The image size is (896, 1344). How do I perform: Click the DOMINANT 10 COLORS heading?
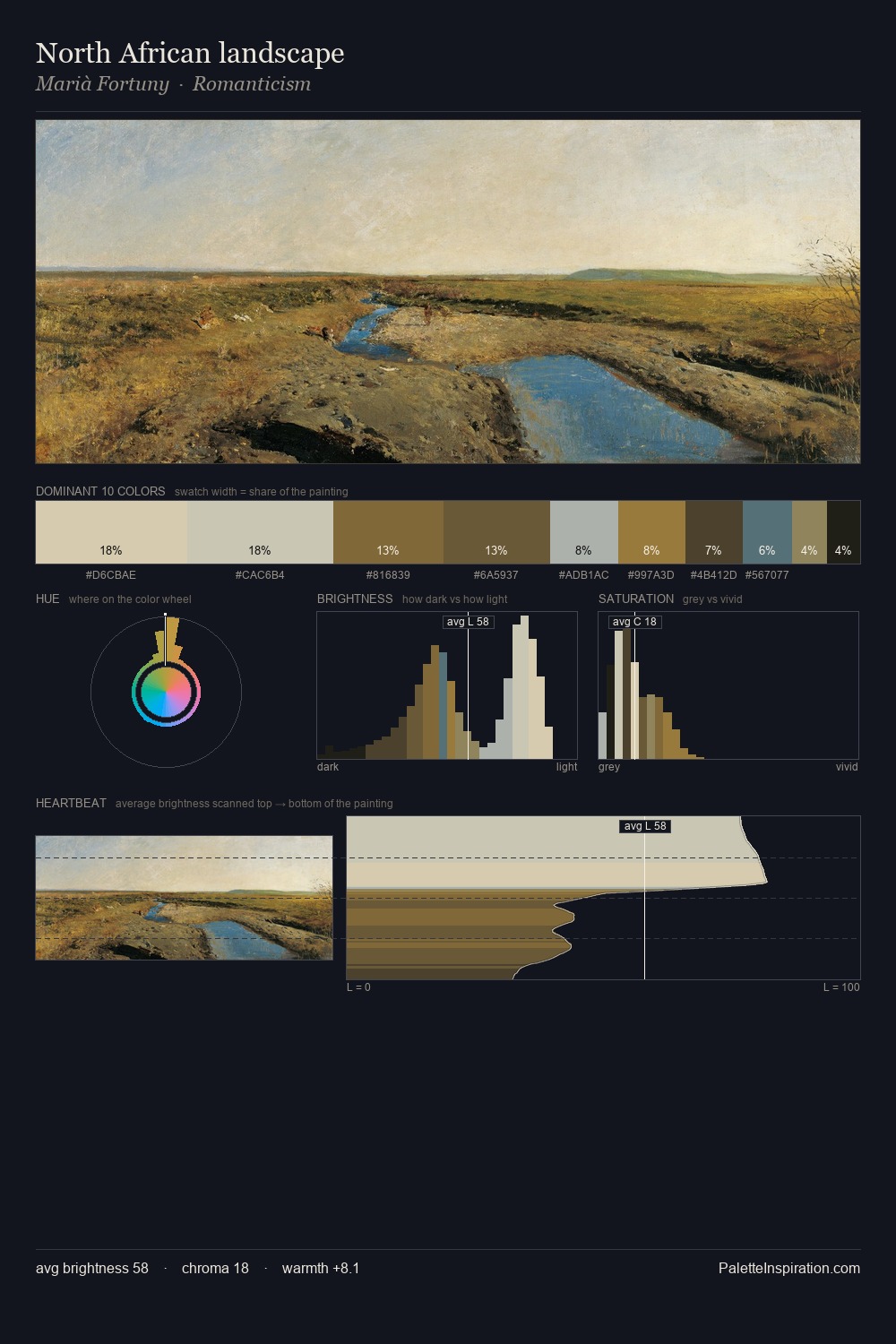(x=100, y=491)
